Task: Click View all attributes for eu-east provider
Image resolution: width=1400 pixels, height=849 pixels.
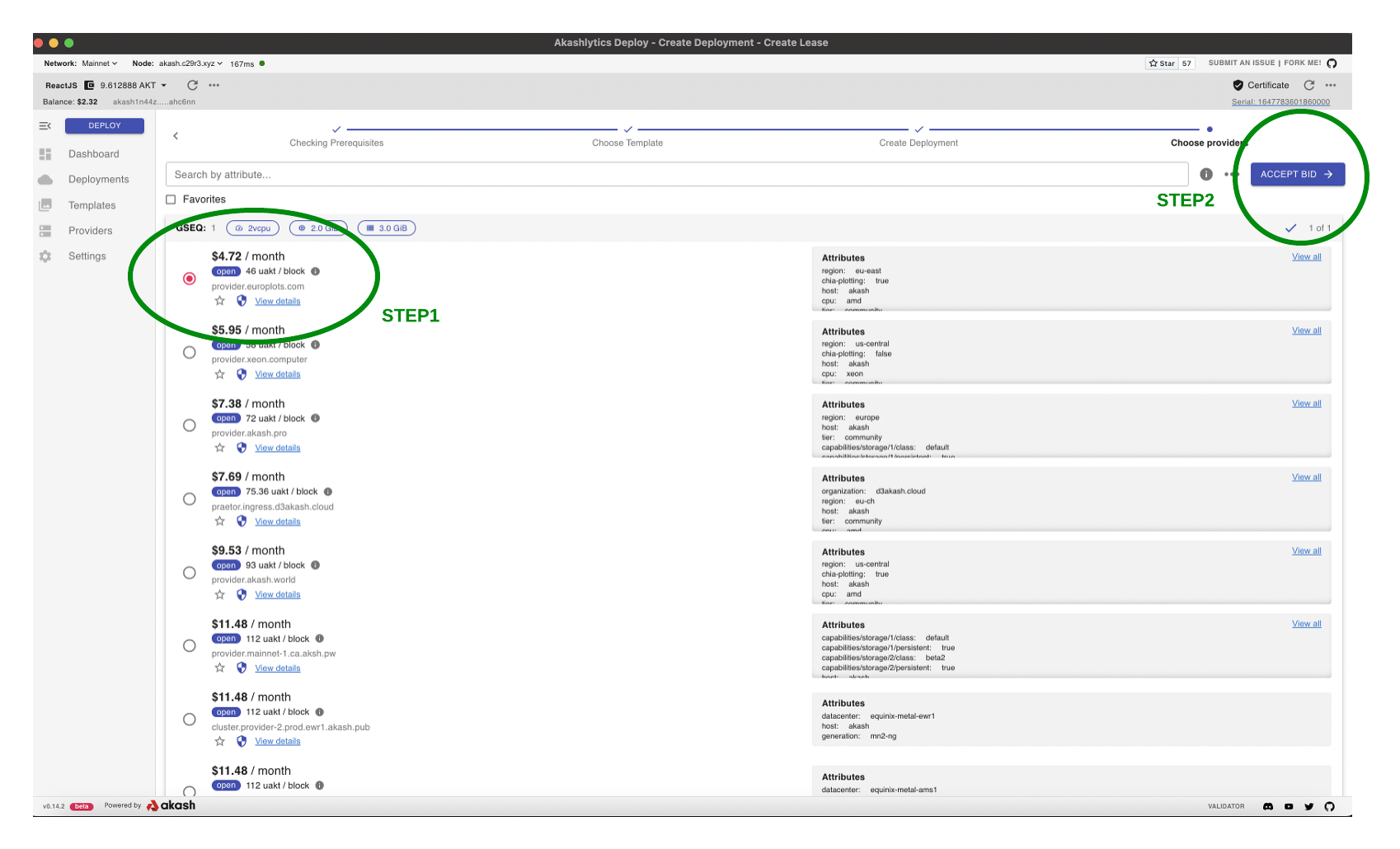Action: (x=1306, y=257)
